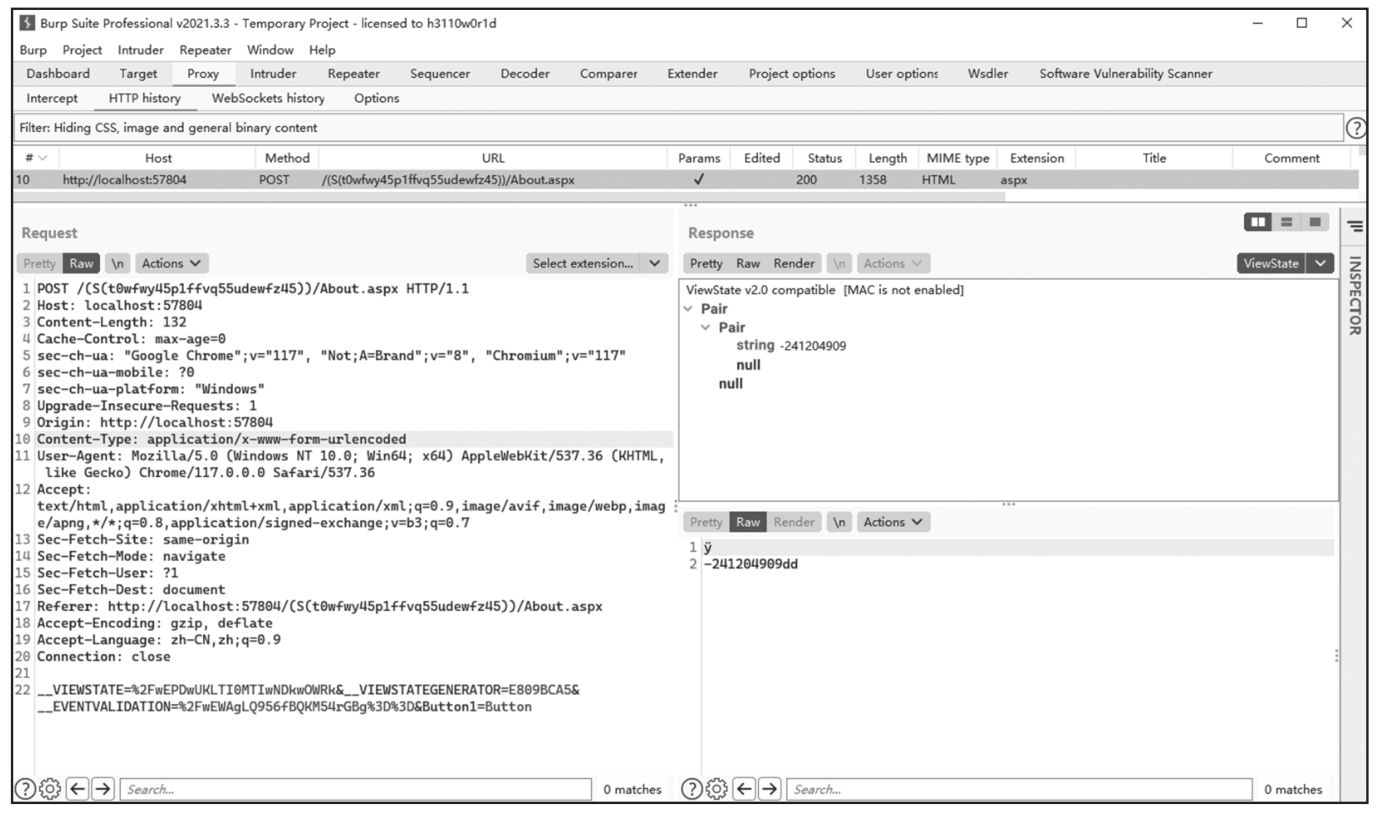This screenshot has height=815, width=1380.
Task: Select Raw view in lower response pane
Action: tap(748, 522)
